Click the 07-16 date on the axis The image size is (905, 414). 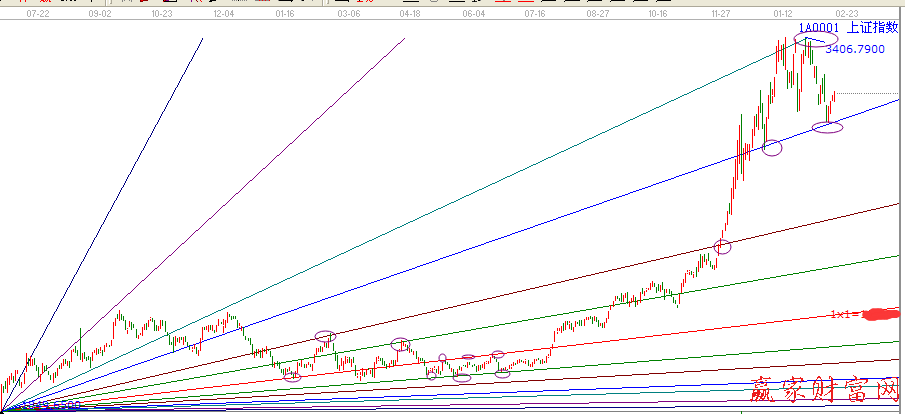pos(535,15)
